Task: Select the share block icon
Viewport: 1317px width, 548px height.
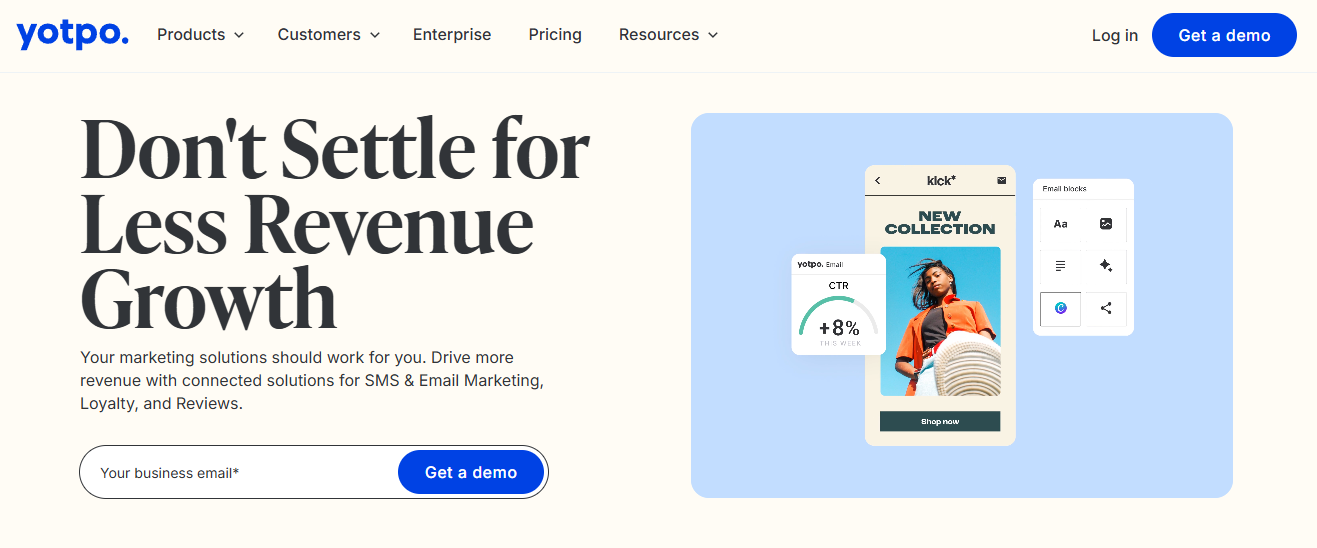Action: pos(1105,308)
